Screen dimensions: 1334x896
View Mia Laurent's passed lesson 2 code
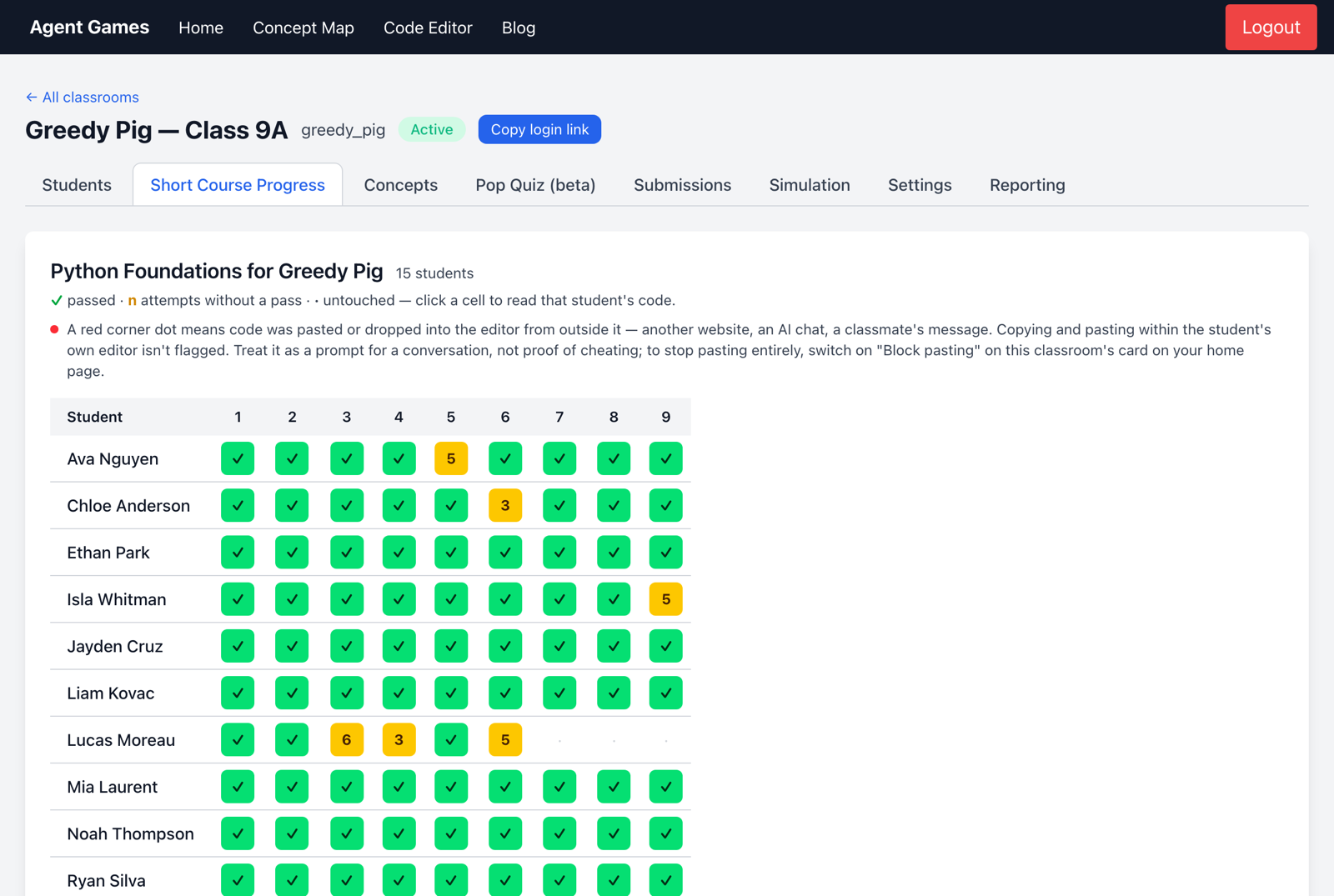coord(292,787)
